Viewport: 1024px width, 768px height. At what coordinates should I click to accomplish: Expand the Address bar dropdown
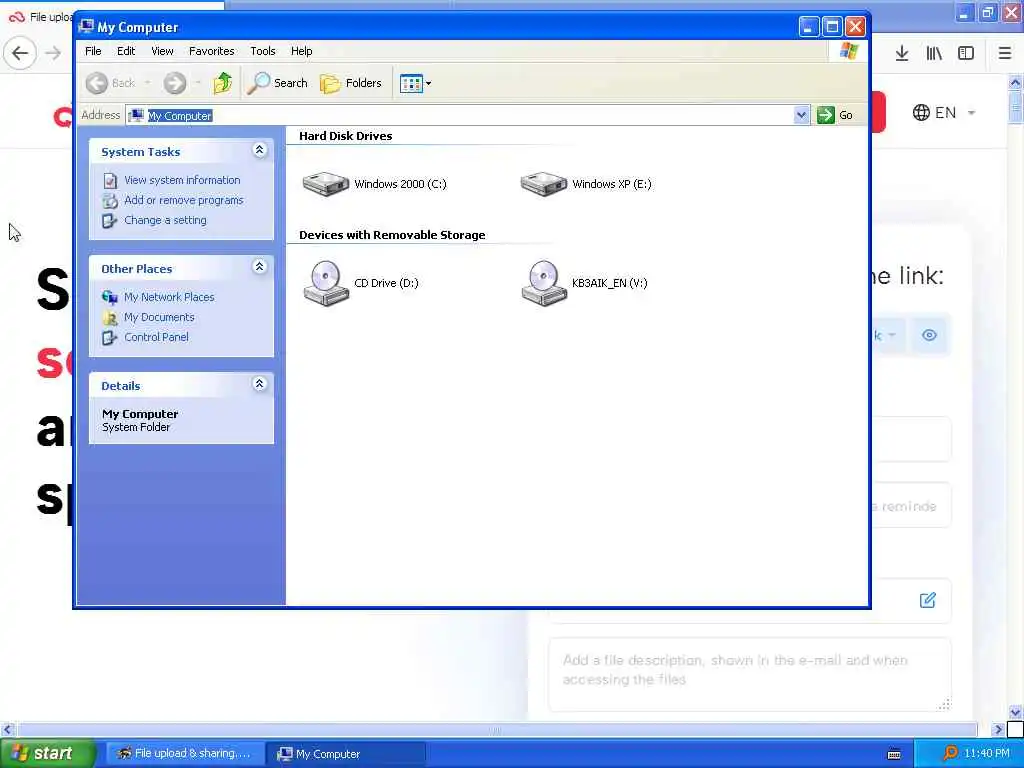click(x=801, y=116)
